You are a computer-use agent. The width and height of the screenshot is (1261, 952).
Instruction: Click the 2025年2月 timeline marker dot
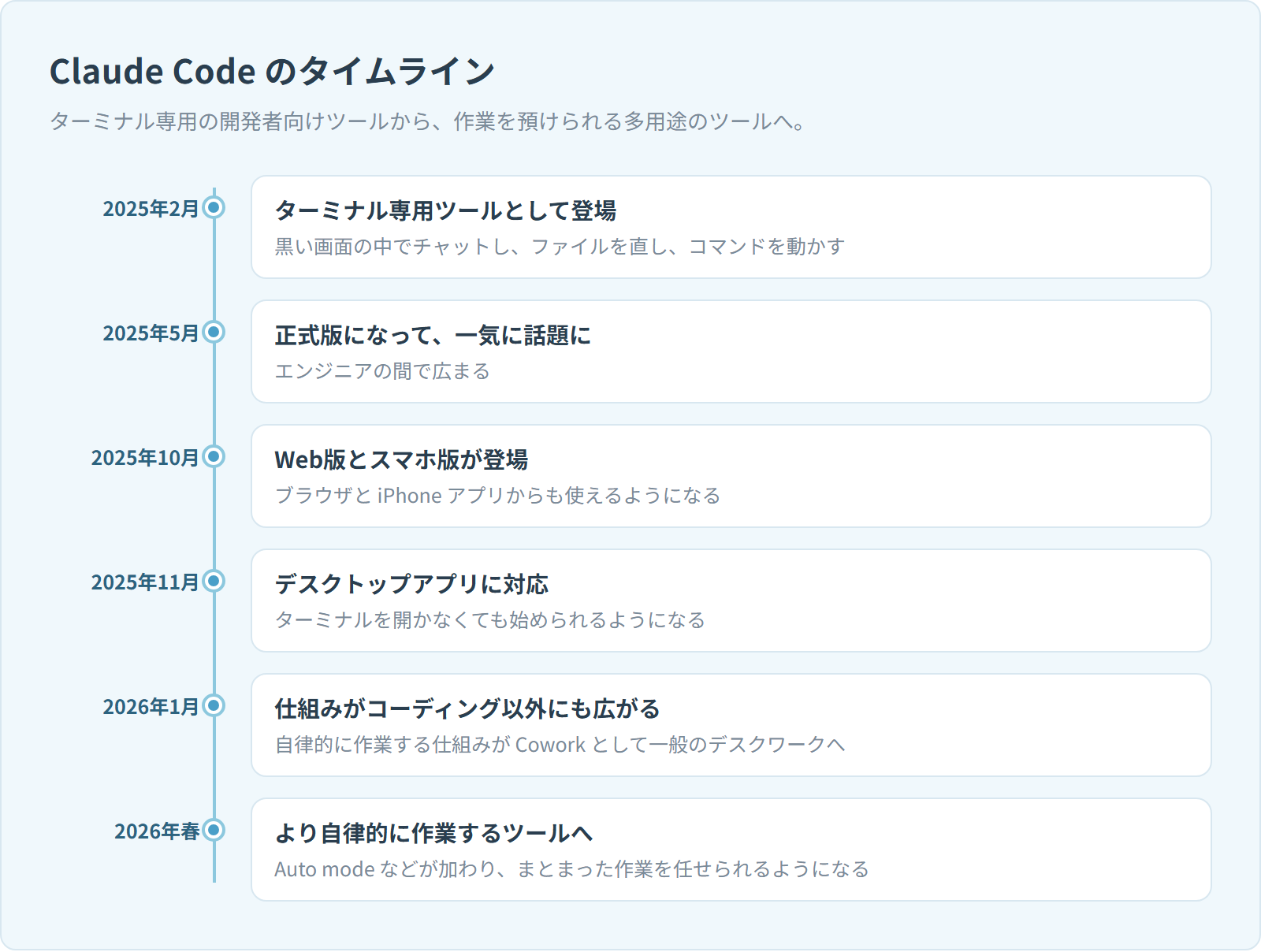(x=214, y=207)
